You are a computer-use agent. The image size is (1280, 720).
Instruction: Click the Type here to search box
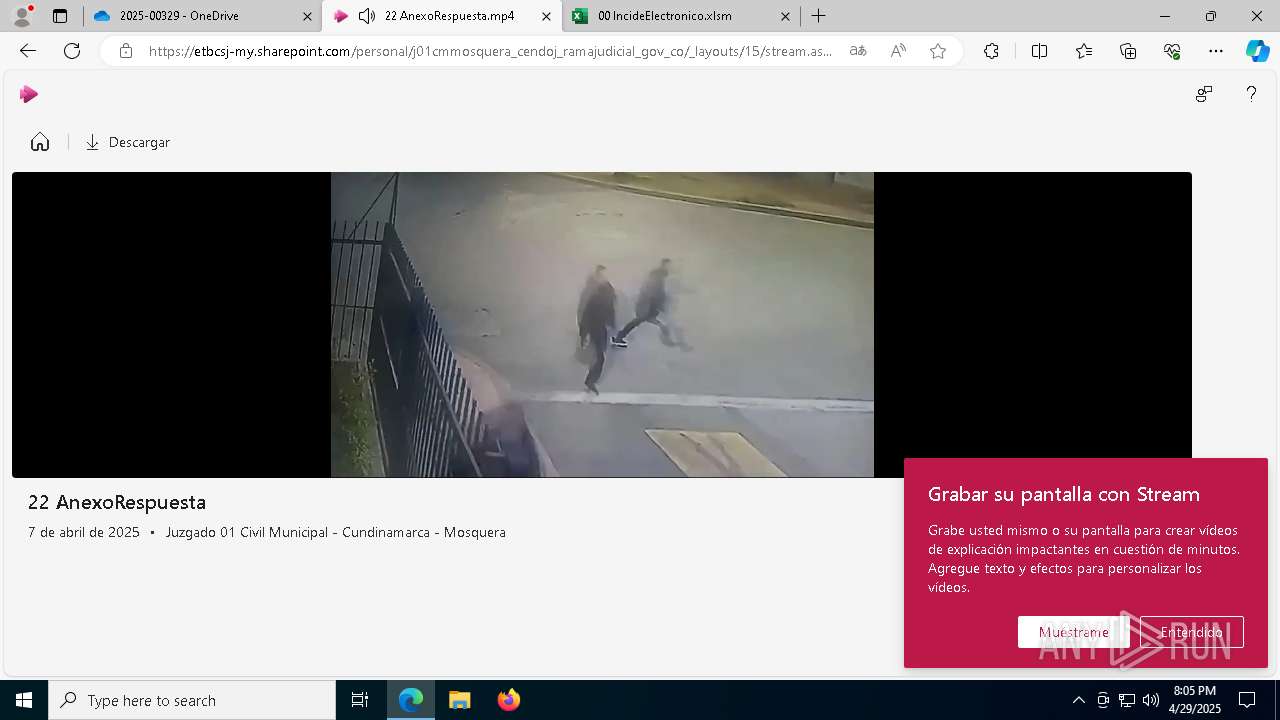[x=192, y=700]
